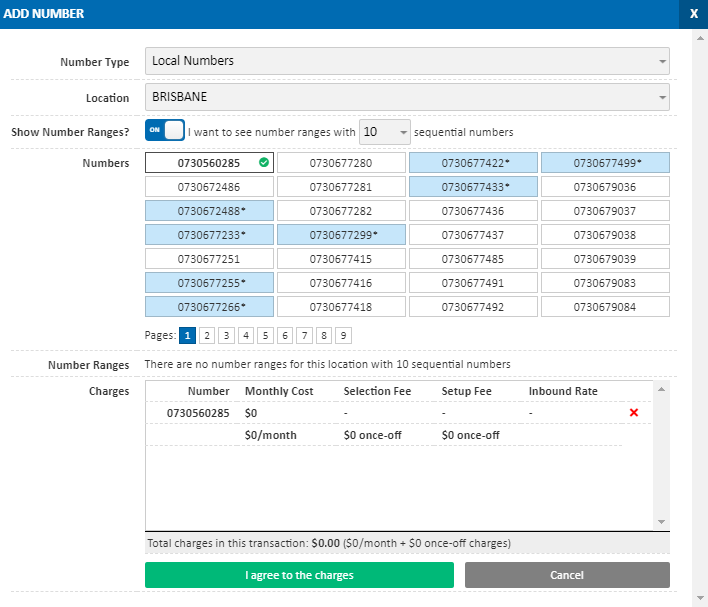This screenshot has width=708, height=607.
Task: Select premium number 0730677422*
Action: coord(473,163)
